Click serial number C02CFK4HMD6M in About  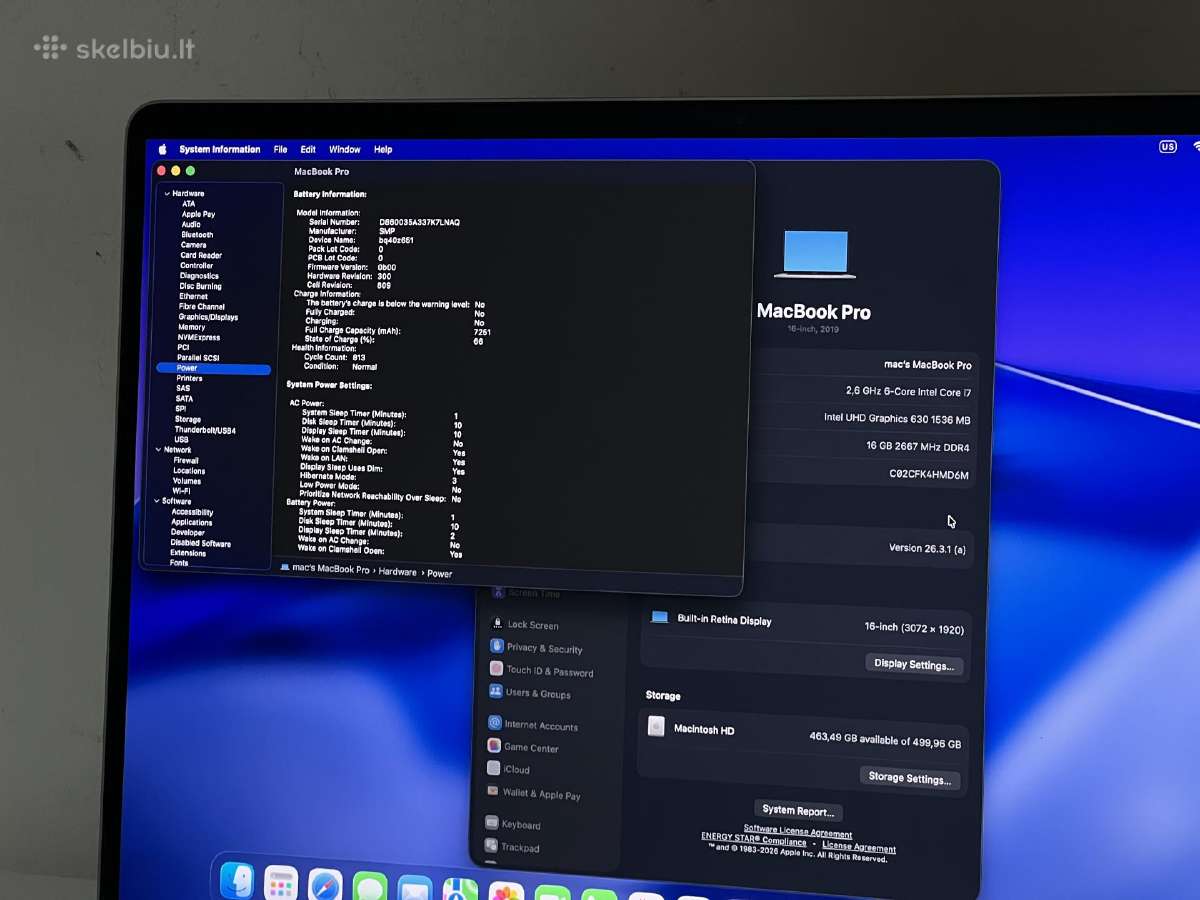click(929, 475)
